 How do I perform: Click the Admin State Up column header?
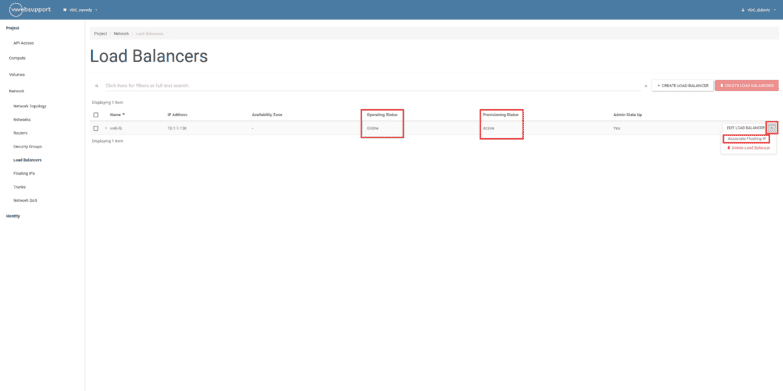[627, 115]
